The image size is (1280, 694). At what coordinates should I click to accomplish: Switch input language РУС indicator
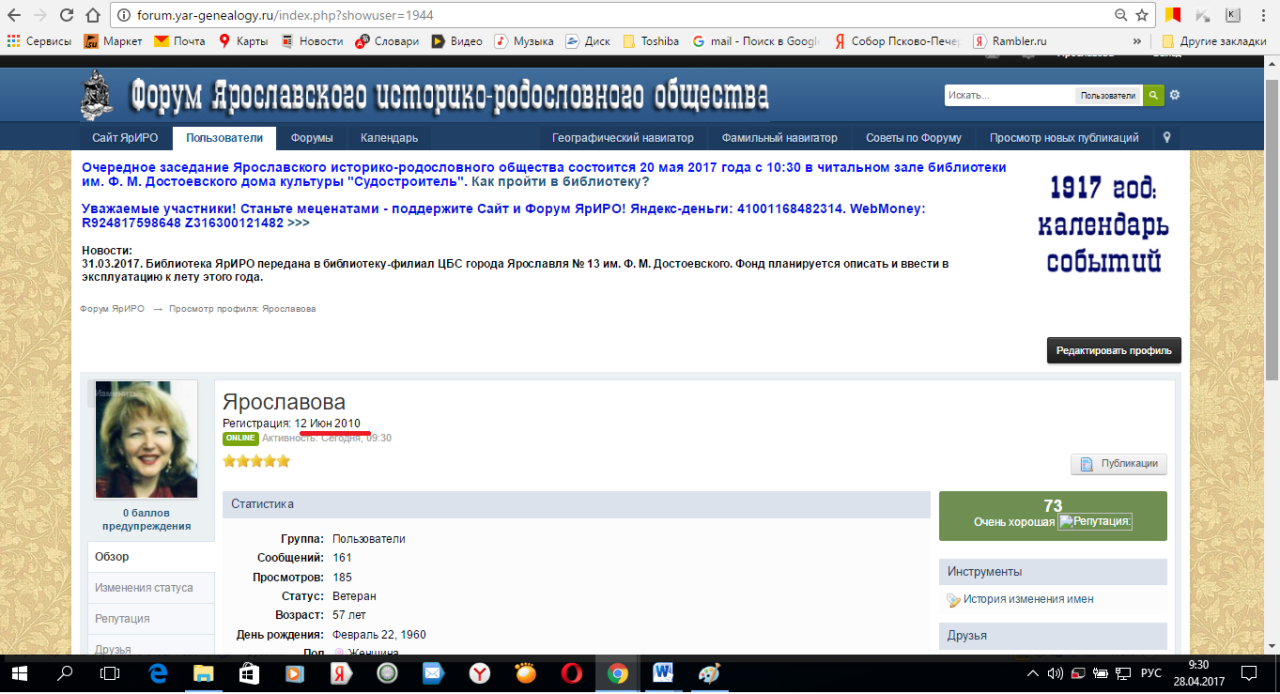tap(1151, 673)
